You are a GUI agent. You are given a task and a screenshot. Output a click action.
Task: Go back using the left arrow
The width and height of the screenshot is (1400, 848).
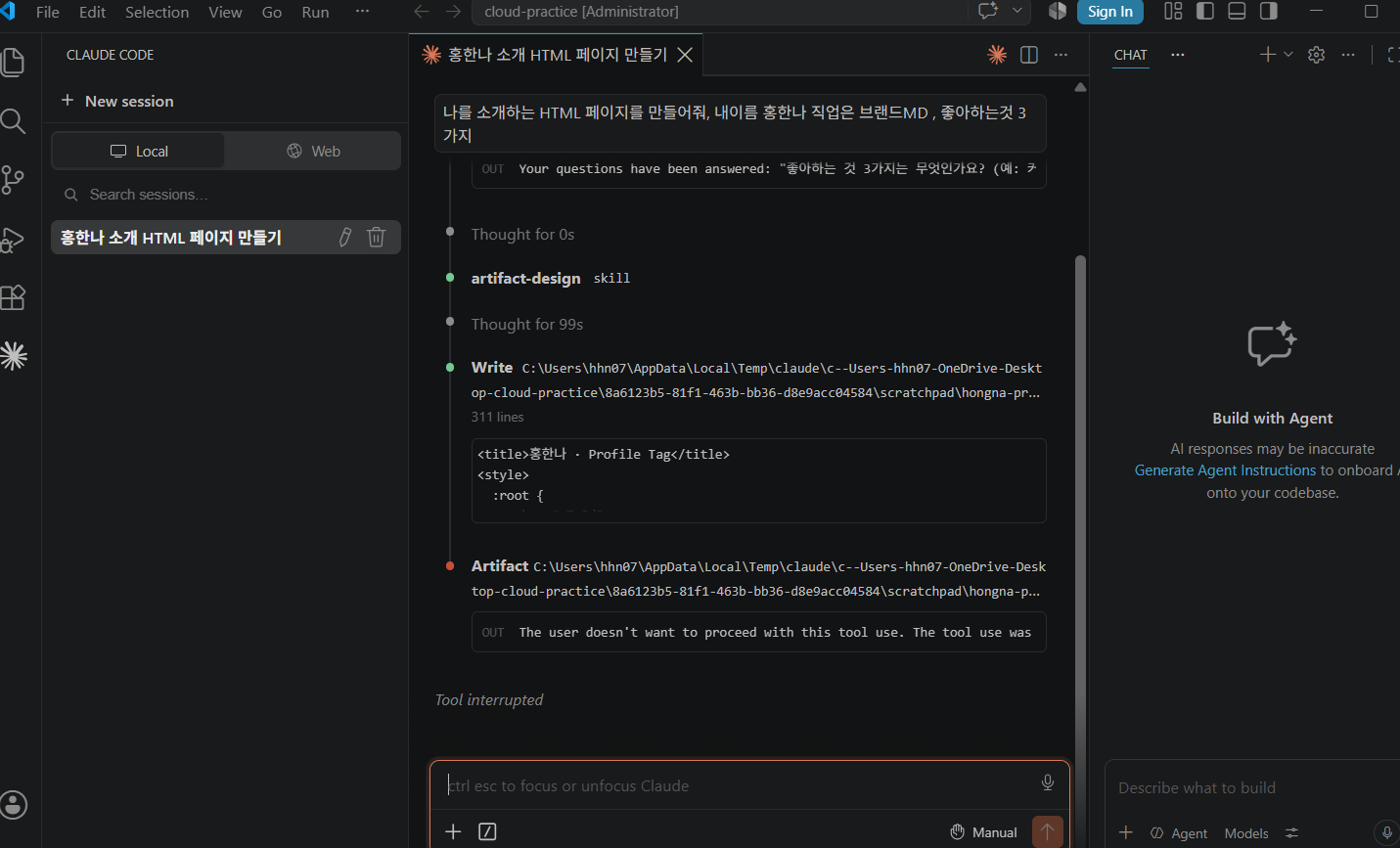(422, 12)
